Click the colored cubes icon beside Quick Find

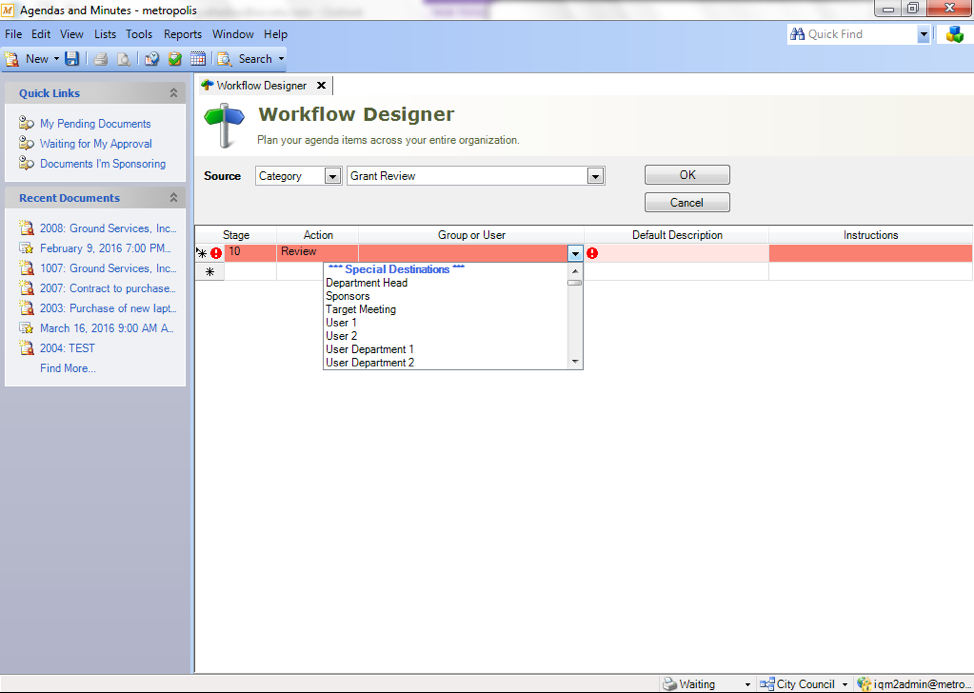955,34
